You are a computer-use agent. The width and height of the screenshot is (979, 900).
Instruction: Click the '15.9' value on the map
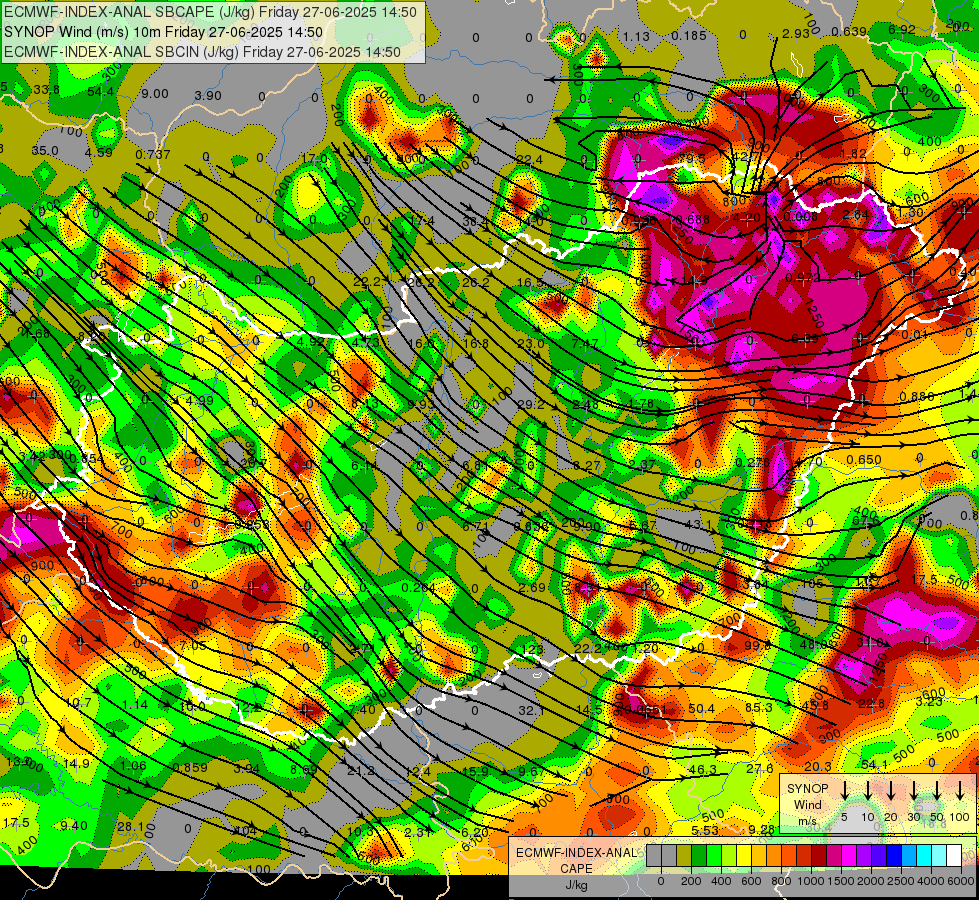click(475, 772)
